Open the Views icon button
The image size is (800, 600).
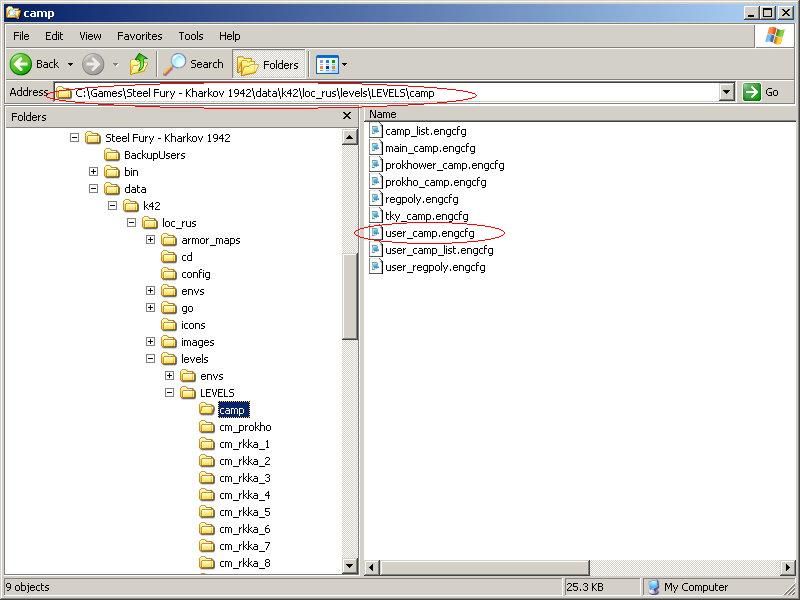coord(327,65)
